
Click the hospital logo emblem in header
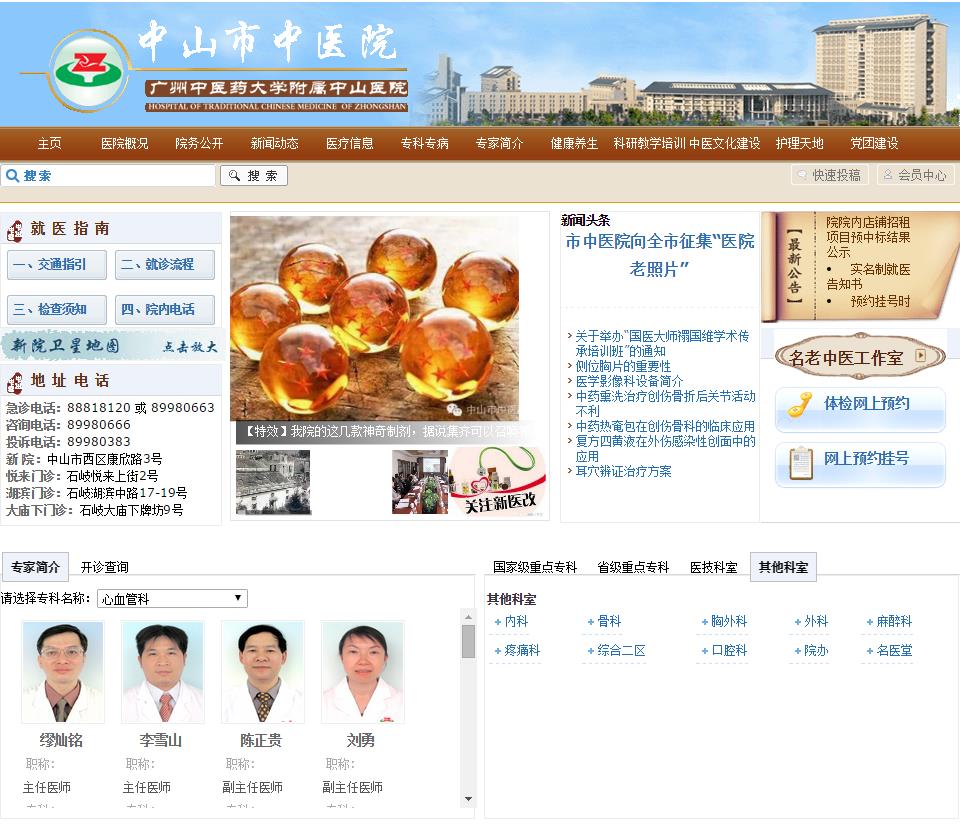[x=89, y=71]
